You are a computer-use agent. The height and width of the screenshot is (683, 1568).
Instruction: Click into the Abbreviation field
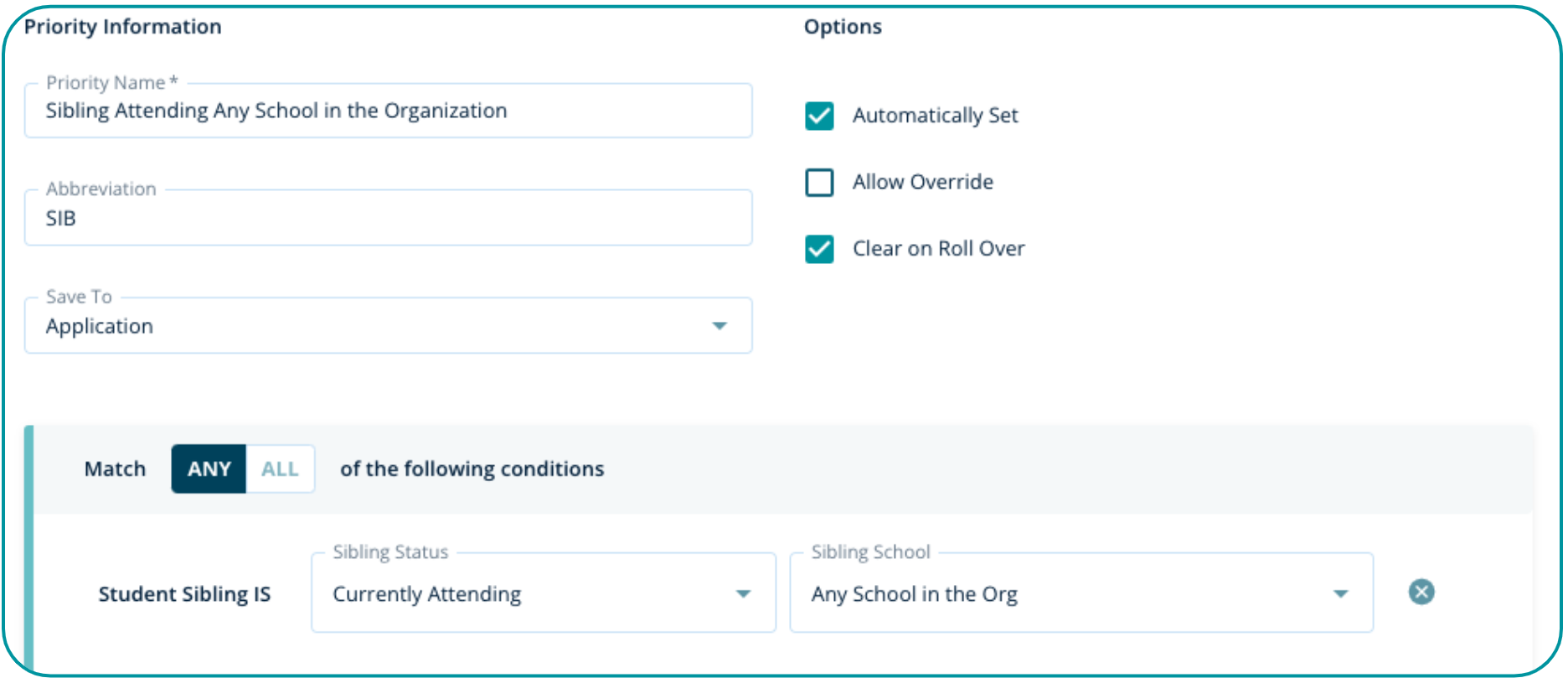pyautogui.click(x=387, y=218)
